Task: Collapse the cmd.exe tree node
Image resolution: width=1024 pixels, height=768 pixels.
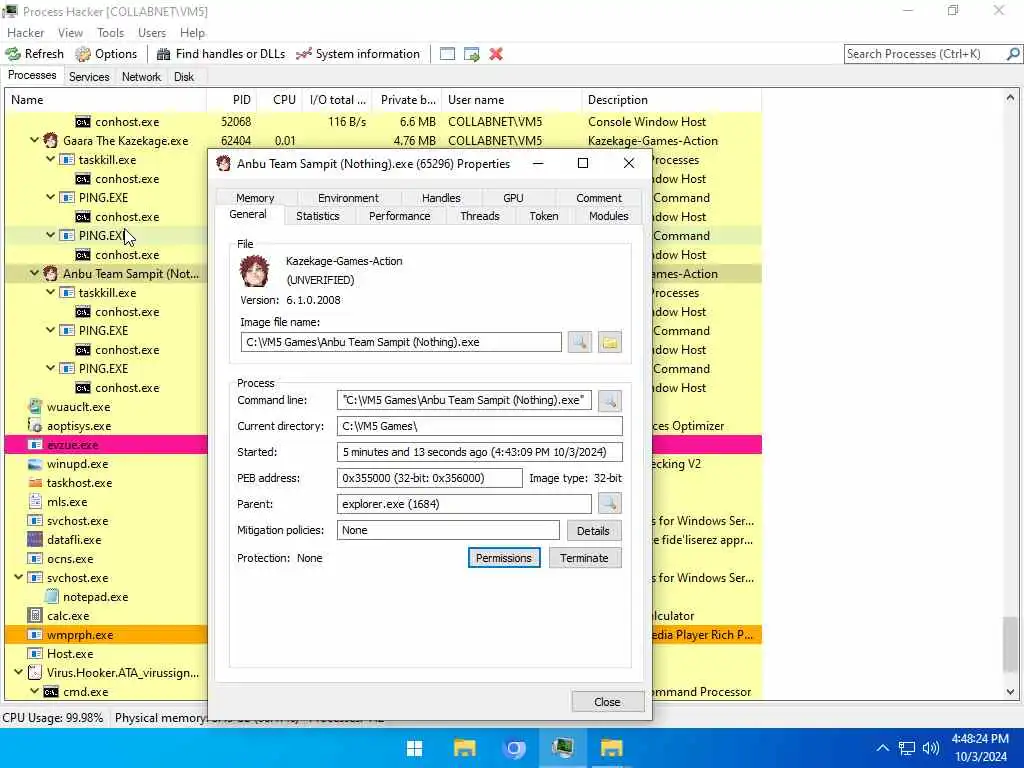Action: 35,691
